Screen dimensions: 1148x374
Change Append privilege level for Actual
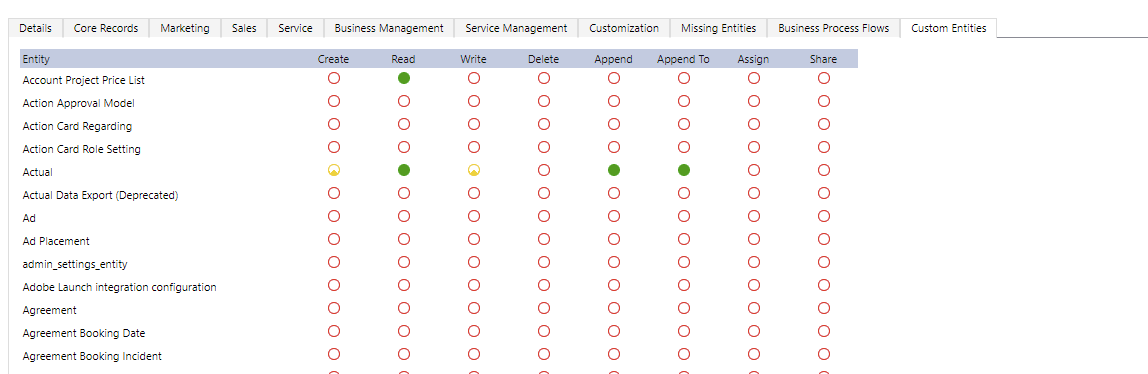pyautogui.click(x=614, y=170)
